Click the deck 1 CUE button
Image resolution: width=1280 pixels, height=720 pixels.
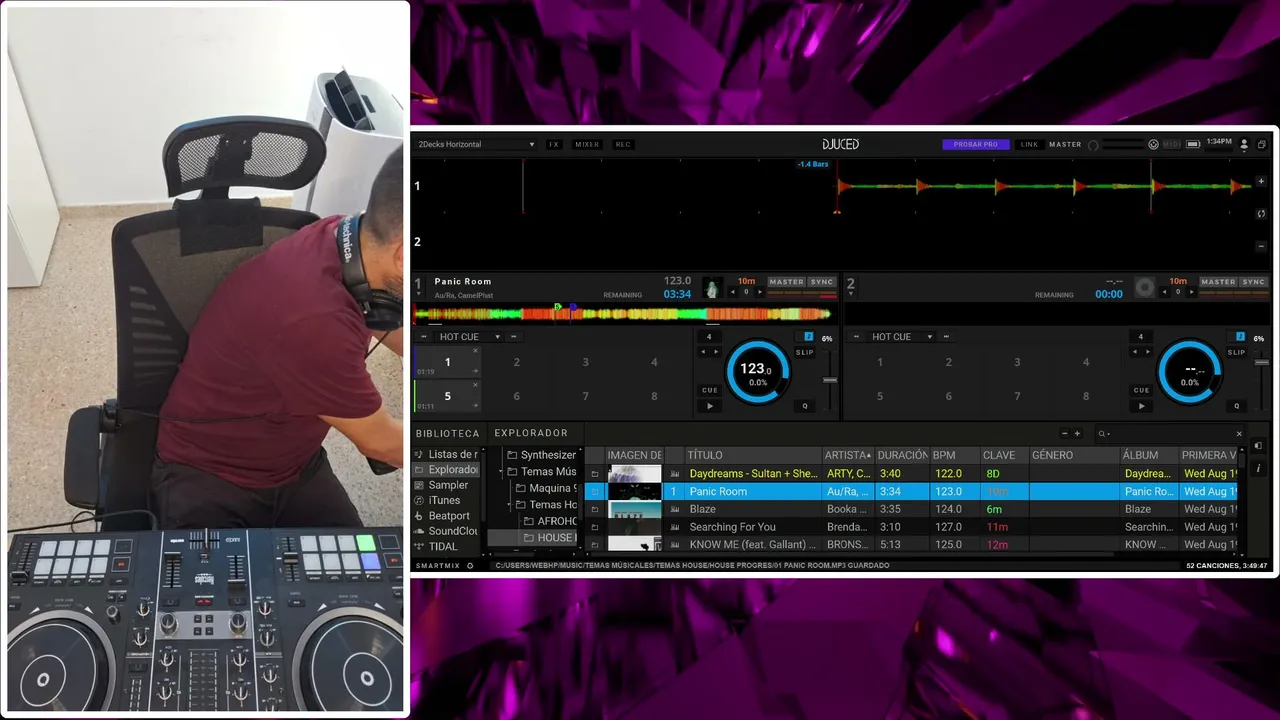coord(710,390)
